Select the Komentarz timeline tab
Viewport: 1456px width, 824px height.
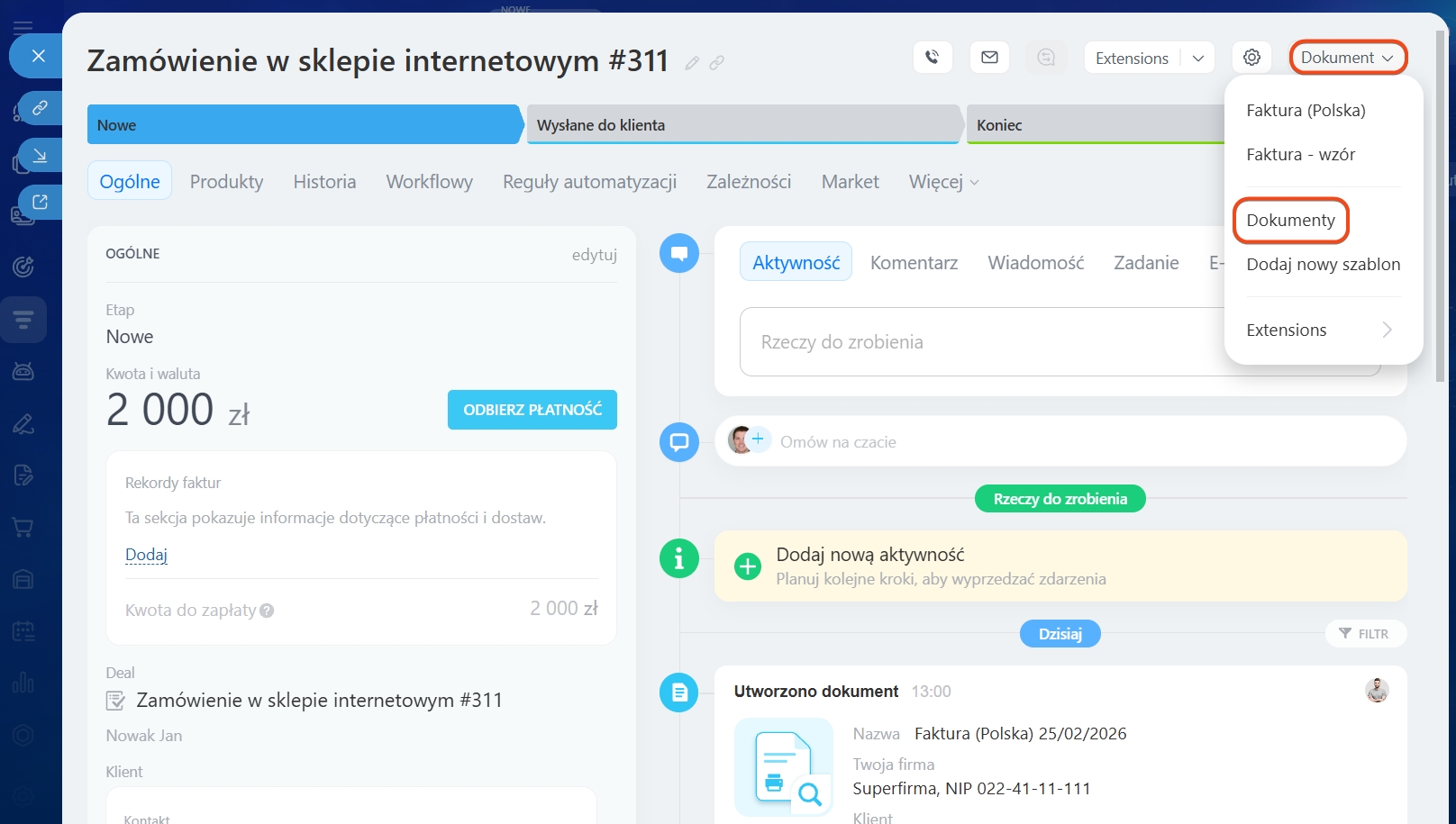click(914, 262)
